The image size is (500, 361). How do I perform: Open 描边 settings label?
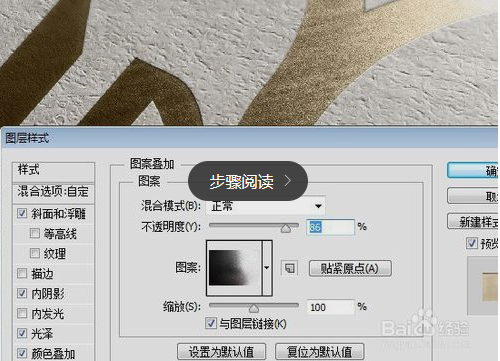(42, 274)
